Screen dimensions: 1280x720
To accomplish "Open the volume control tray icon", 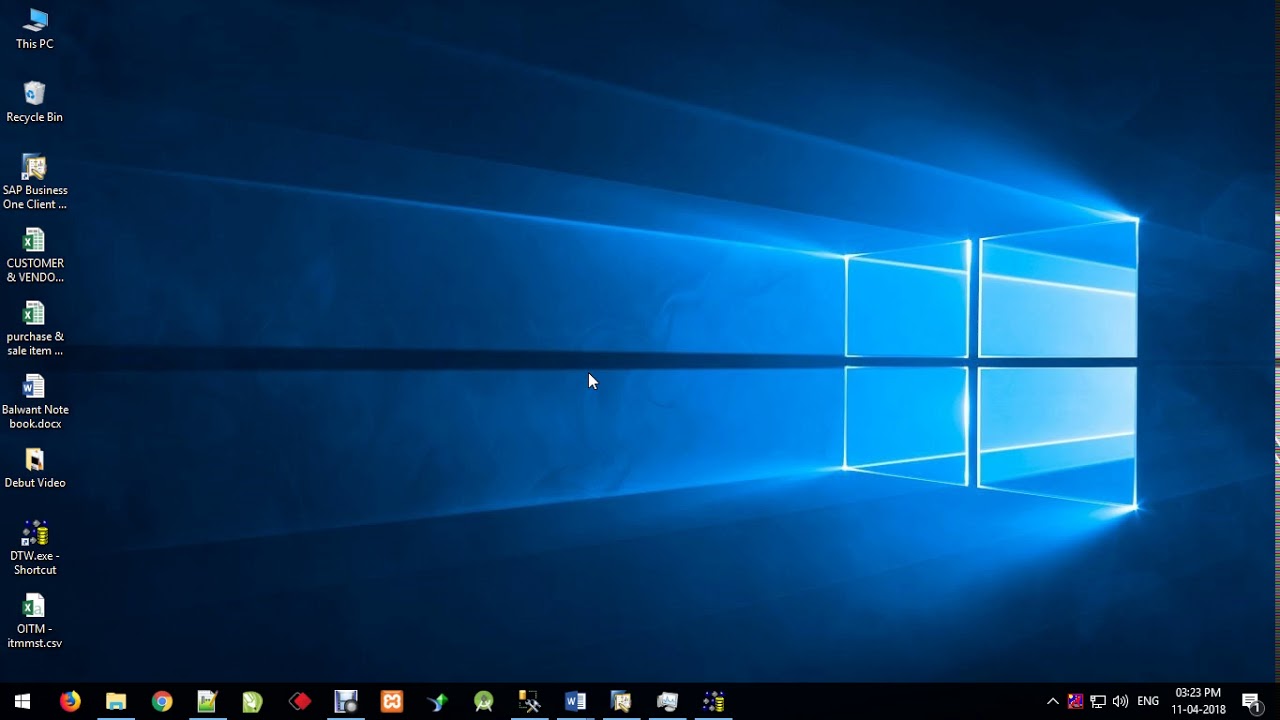I will tap(1120, 701).
